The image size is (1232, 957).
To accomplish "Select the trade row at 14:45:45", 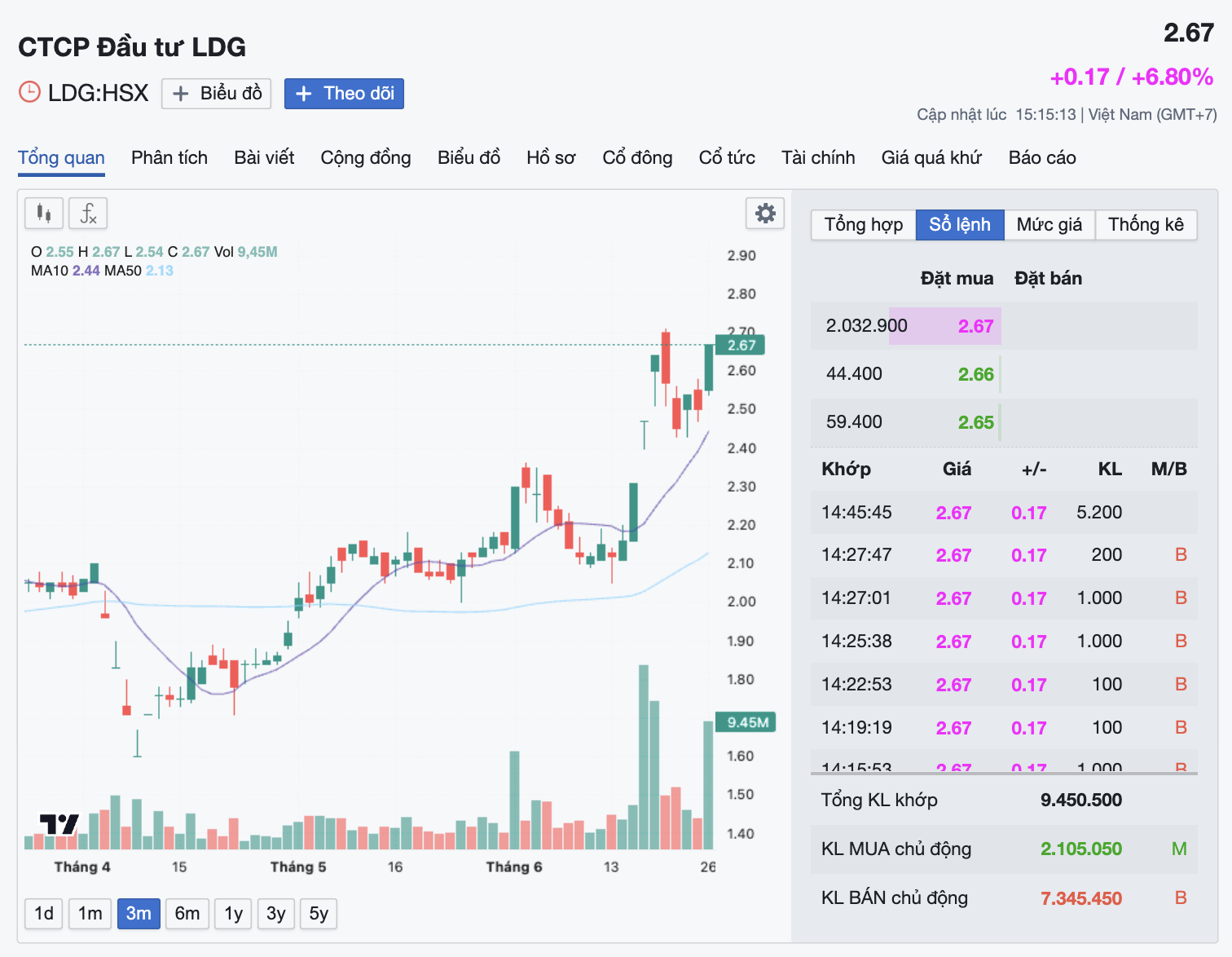I will click(x=1004, y=513).
